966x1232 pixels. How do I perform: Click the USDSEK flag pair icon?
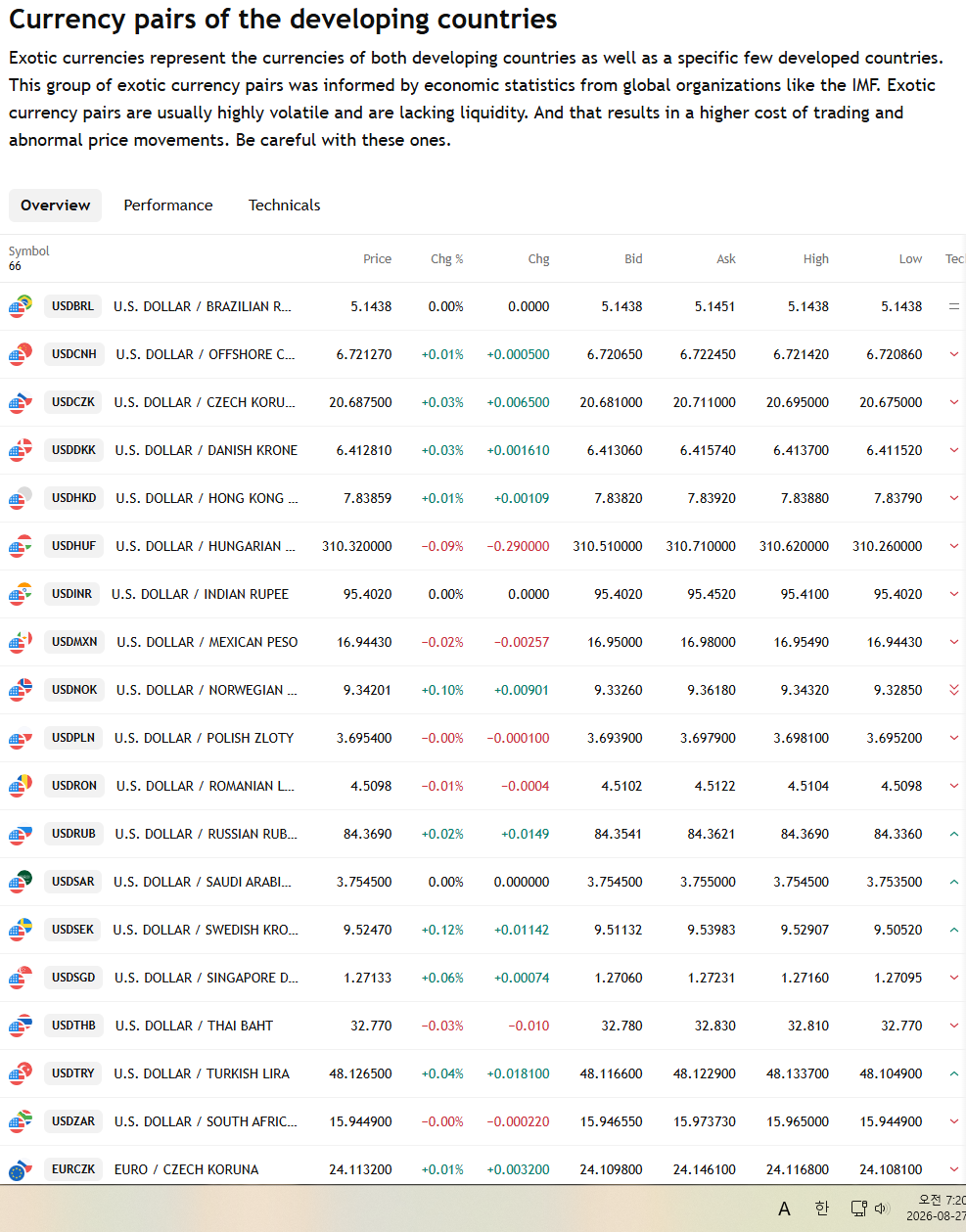pos(21,930)
